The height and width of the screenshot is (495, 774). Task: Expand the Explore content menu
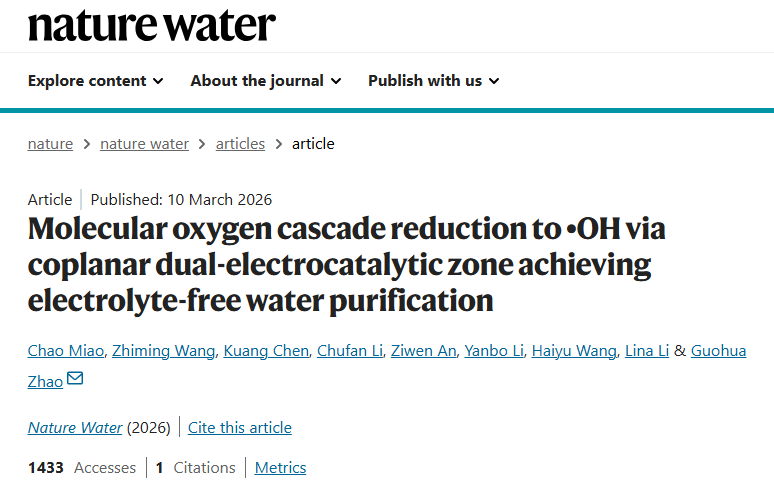point(96,81)
